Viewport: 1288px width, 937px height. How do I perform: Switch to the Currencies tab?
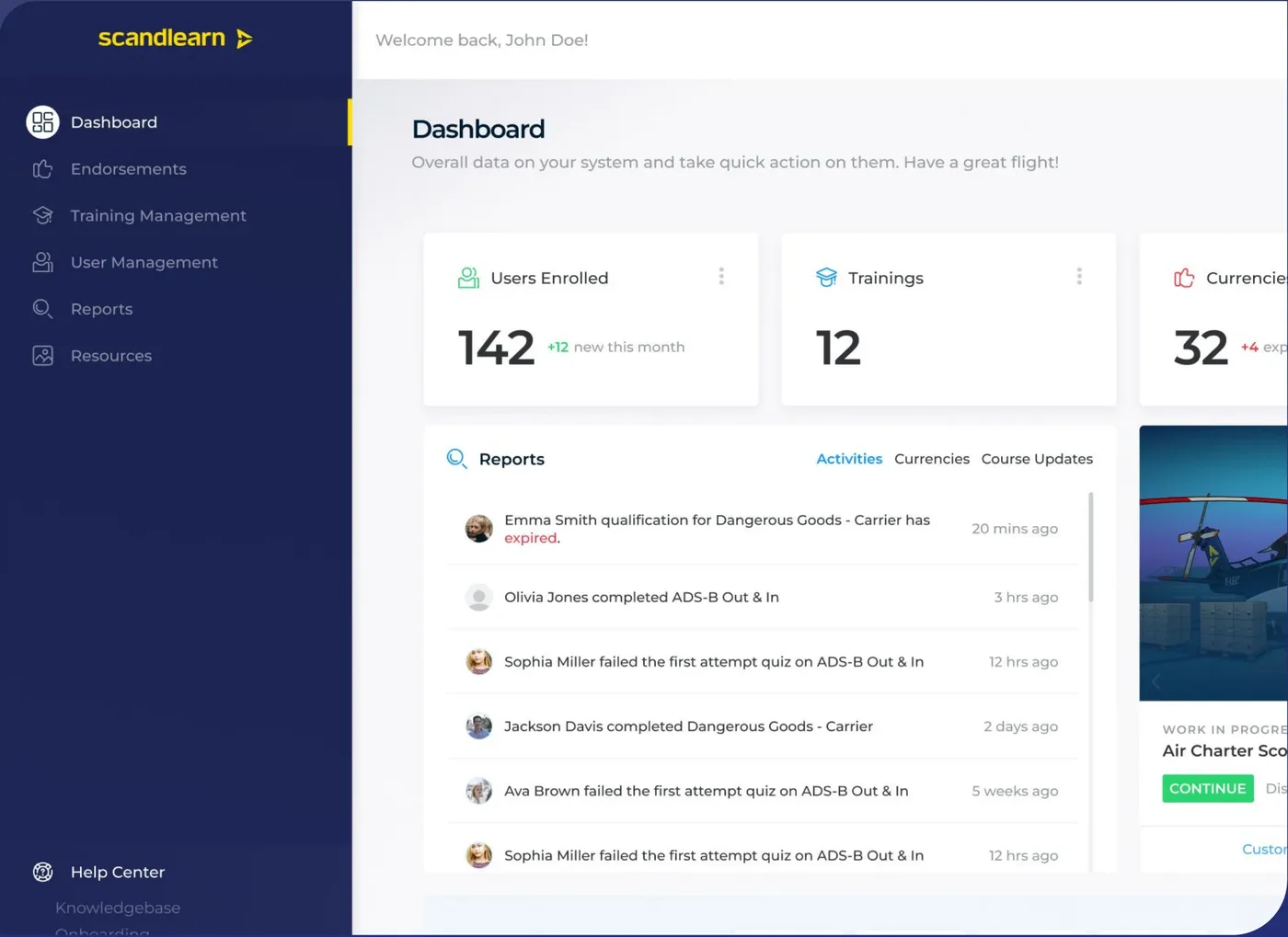click(x=932, y=459)
